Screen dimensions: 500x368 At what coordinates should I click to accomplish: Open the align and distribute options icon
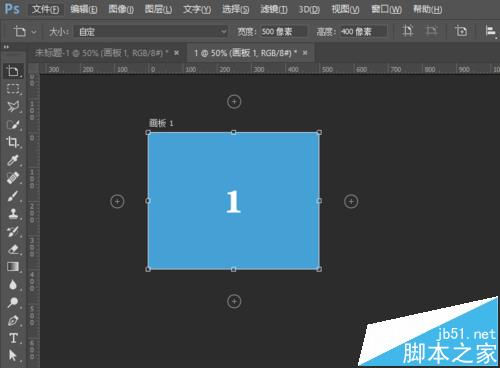(x=491, y=31)
